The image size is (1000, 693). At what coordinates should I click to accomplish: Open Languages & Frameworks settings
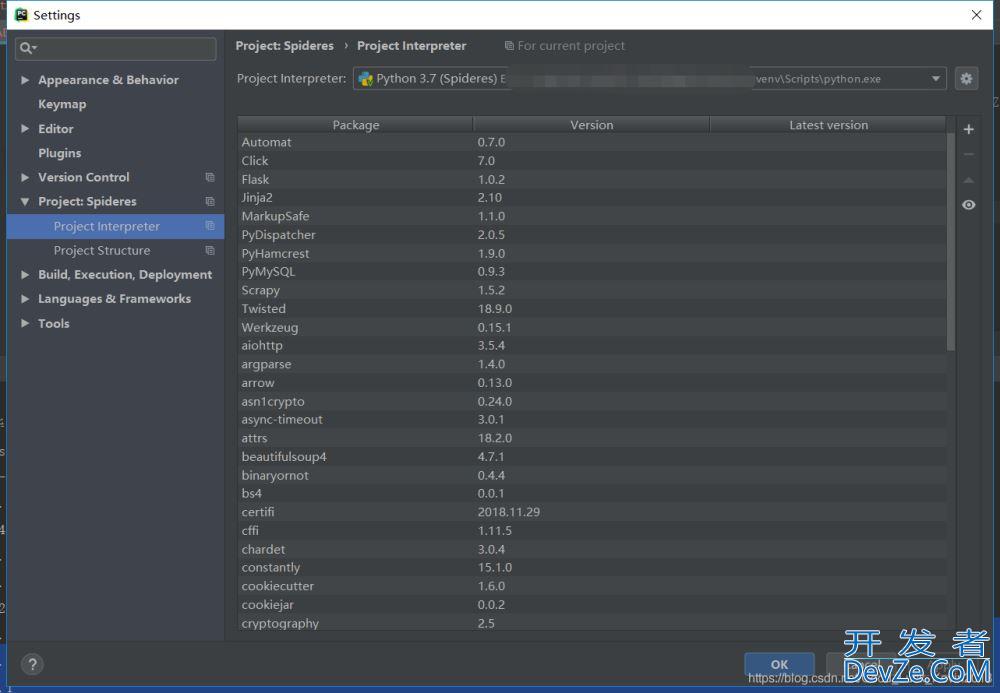[114, 299]
